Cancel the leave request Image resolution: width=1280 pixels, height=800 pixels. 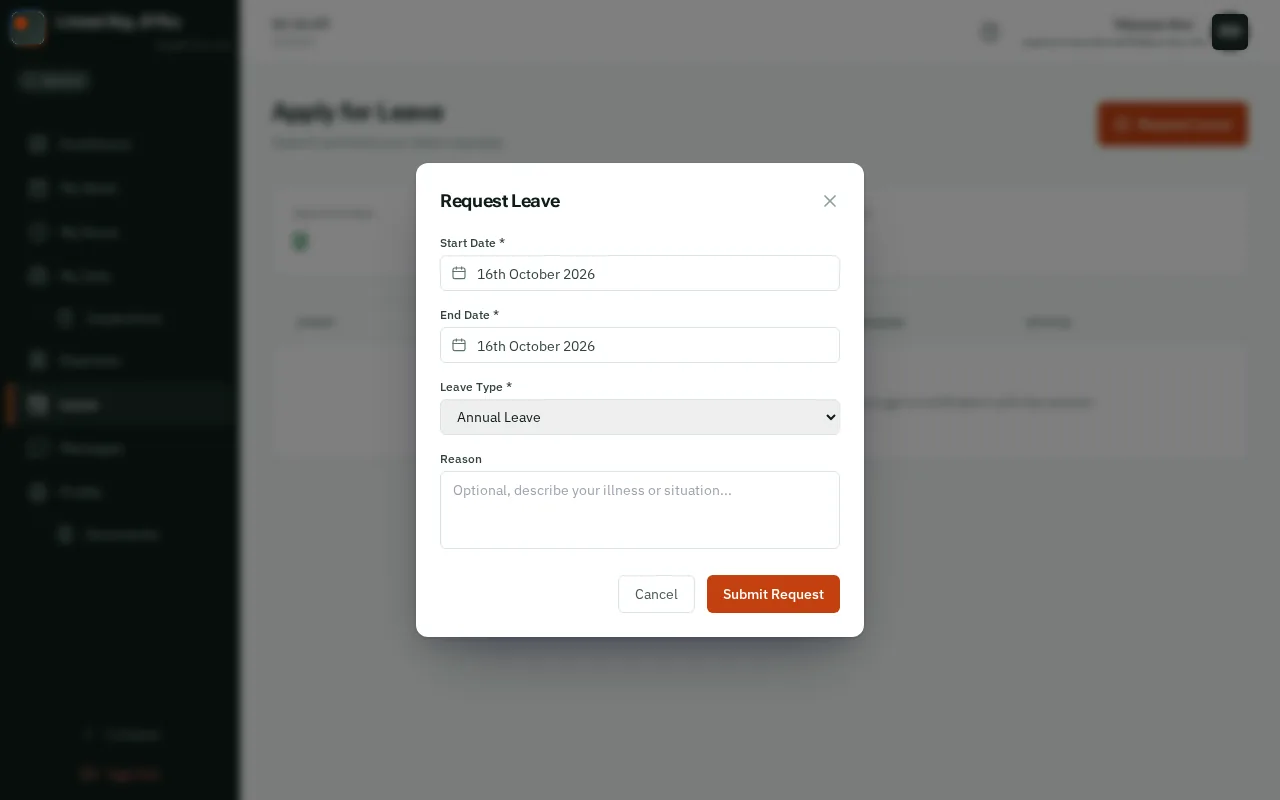tap(656, 594)
